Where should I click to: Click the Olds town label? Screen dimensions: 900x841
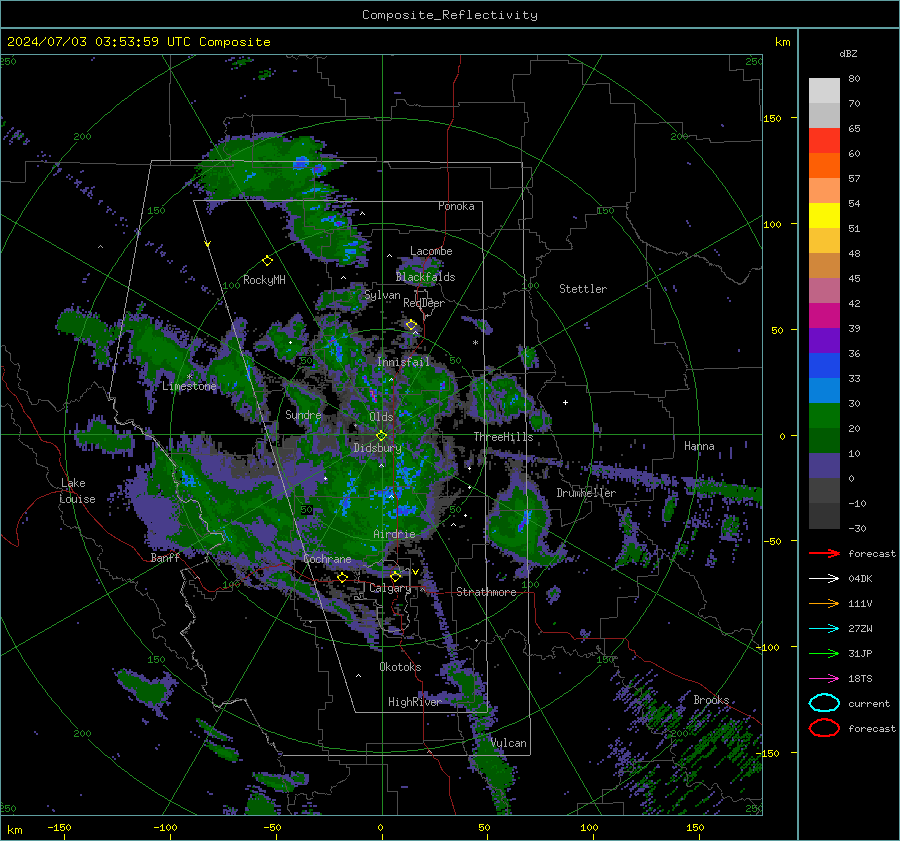[x=381, y=417]
